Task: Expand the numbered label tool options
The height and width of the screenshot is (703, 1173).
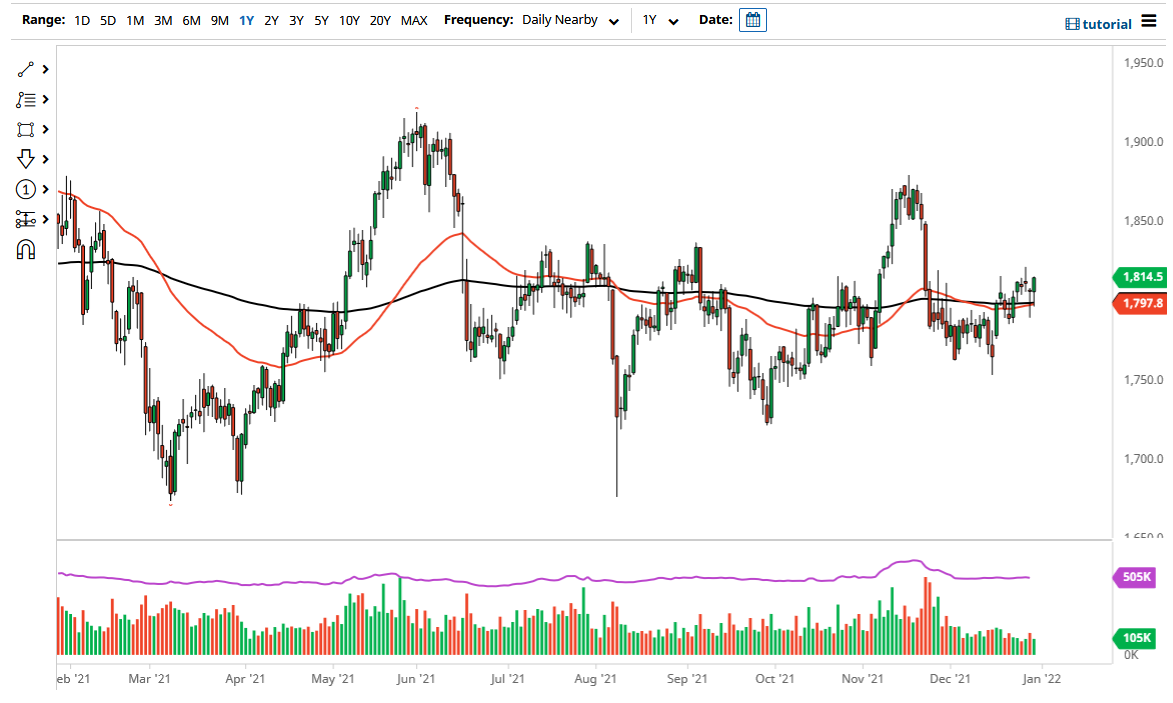Action: click(46, 189)
